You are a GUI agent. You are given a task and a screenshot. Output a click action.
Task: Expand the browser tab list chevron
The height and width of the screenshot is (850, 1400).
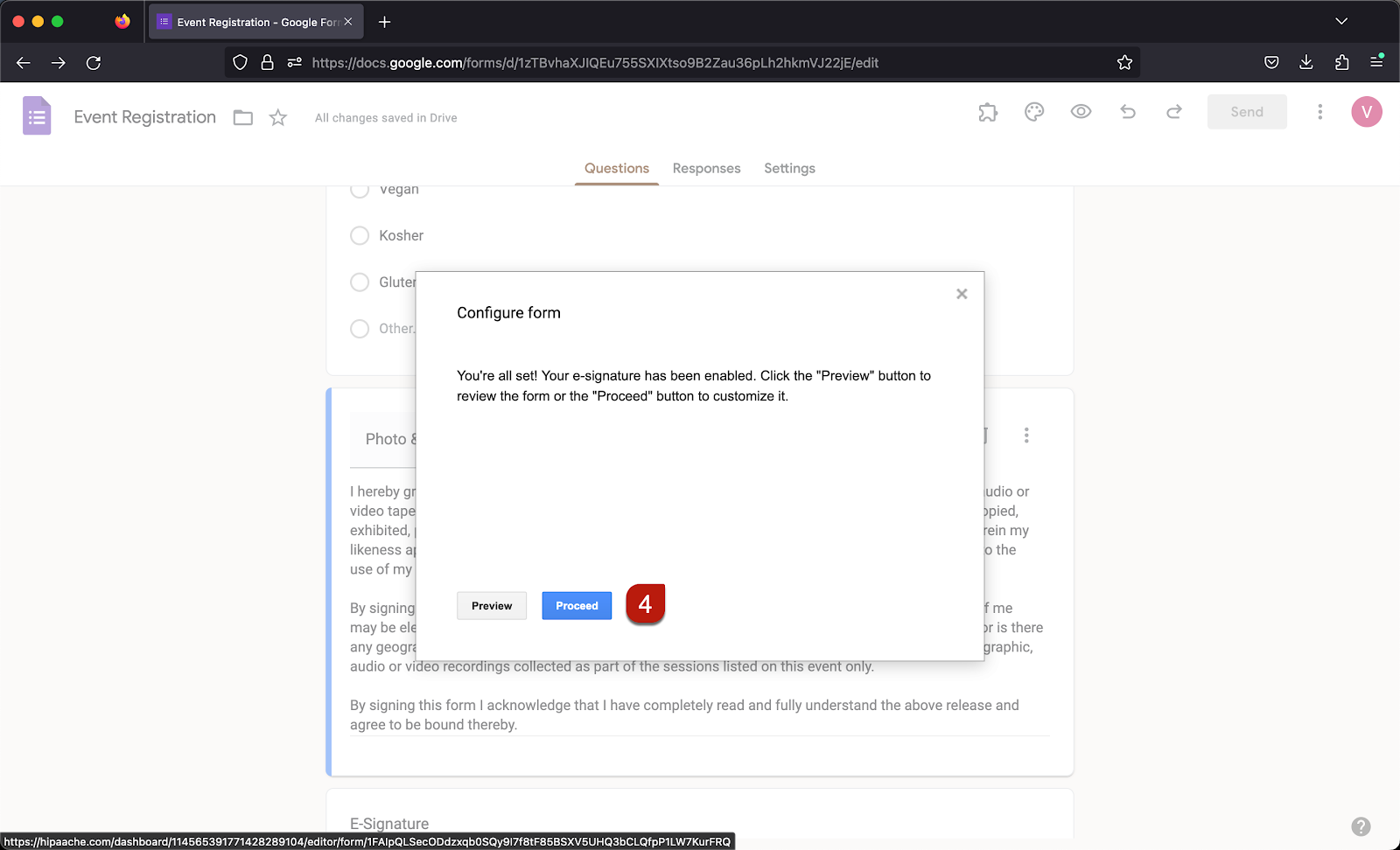[x=1341, y=21]
